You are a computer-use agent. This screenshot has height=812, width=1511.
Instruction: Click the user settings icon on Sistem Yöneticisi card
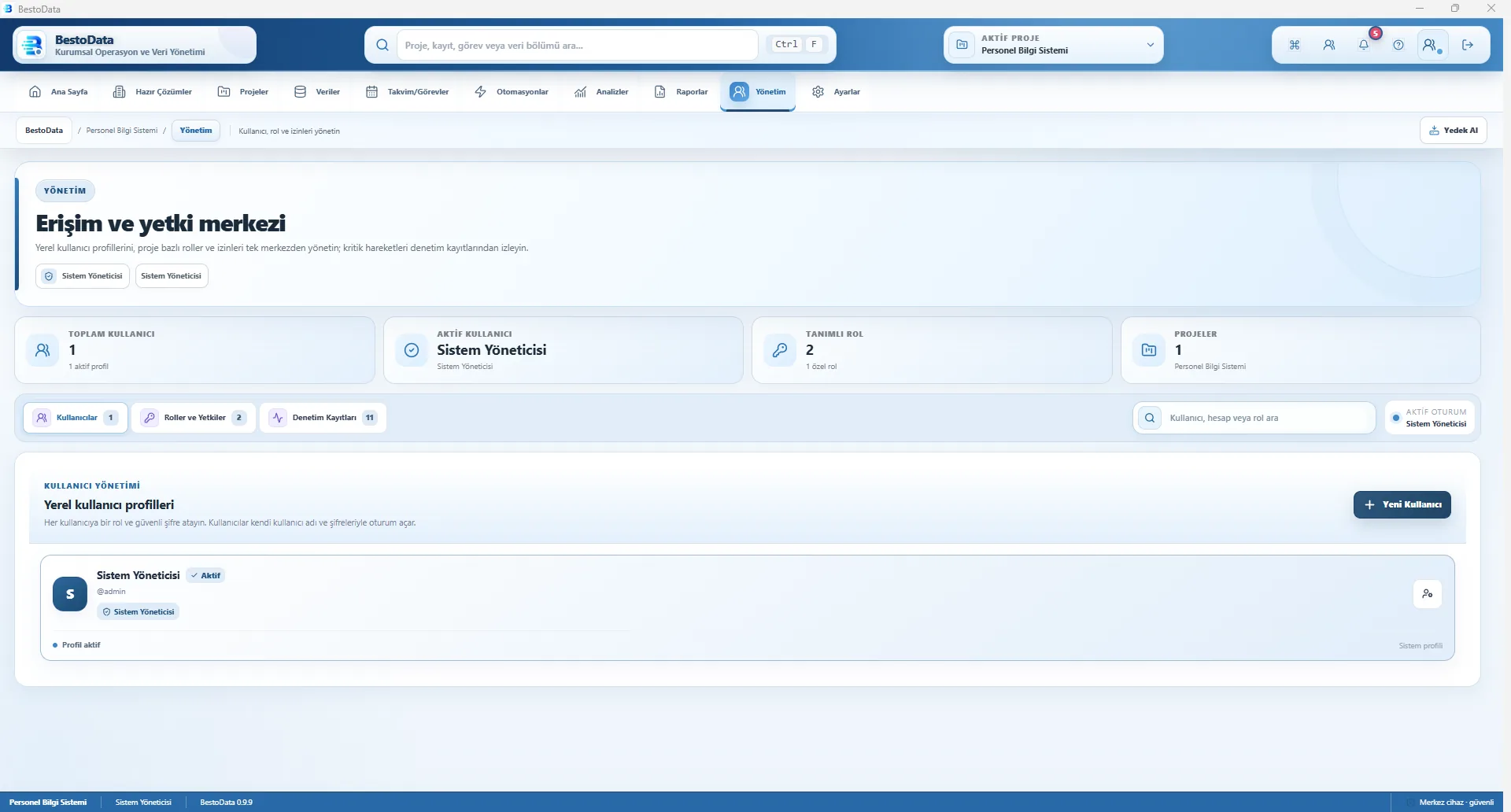(1428, 594)
